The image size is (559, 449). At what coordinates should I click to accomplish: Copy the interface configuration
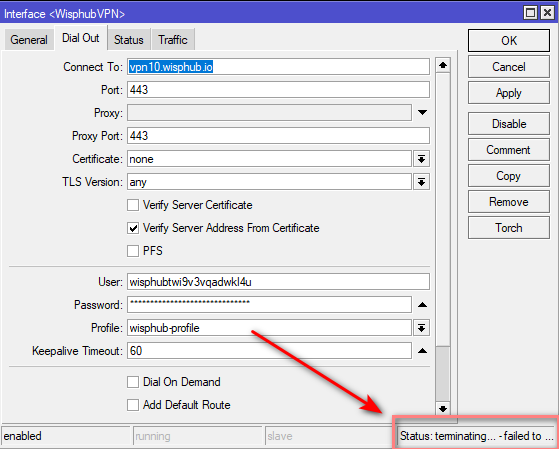point(509,176)
